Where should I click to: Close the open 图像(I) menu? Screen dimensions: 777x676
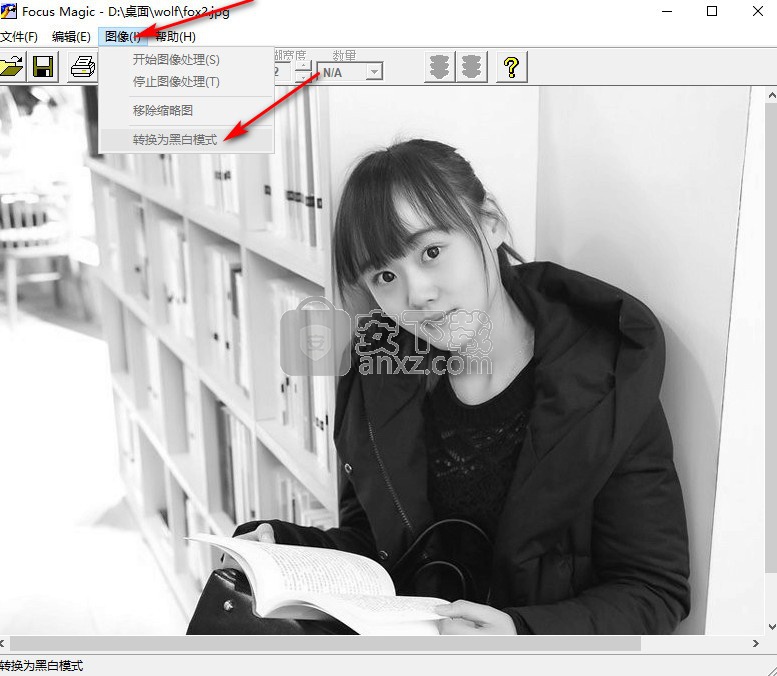(123, 36)
